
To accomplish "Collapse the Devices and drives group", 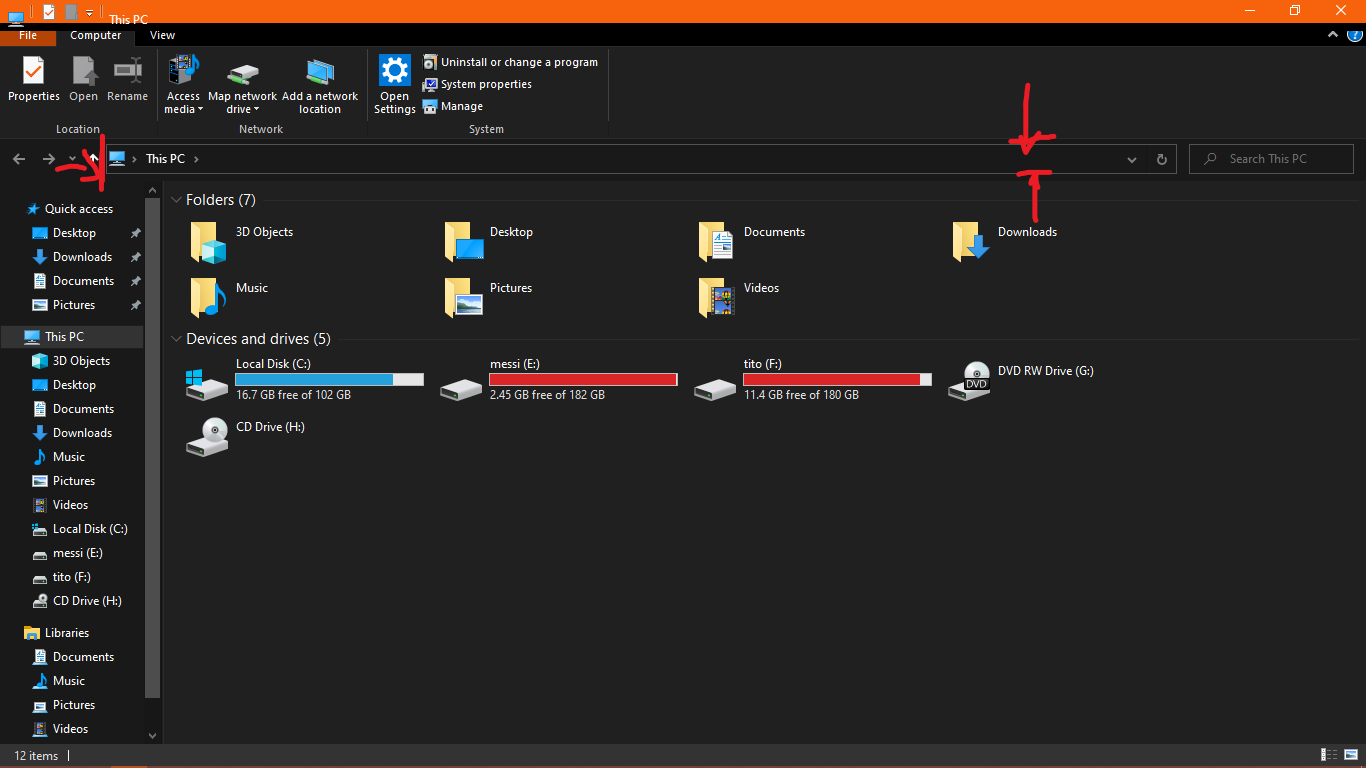I will click(x=177, y=339).
